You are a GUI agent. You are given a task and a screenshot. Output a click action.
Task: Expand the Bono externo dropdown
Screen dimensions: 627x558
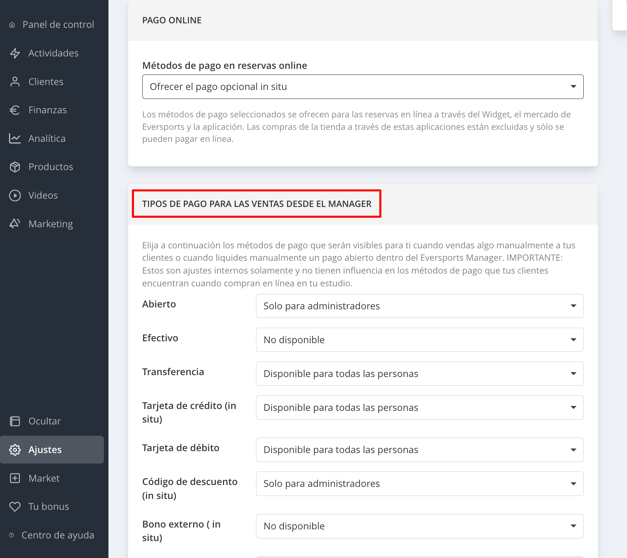pyautogui.click(x=419, y=526)
